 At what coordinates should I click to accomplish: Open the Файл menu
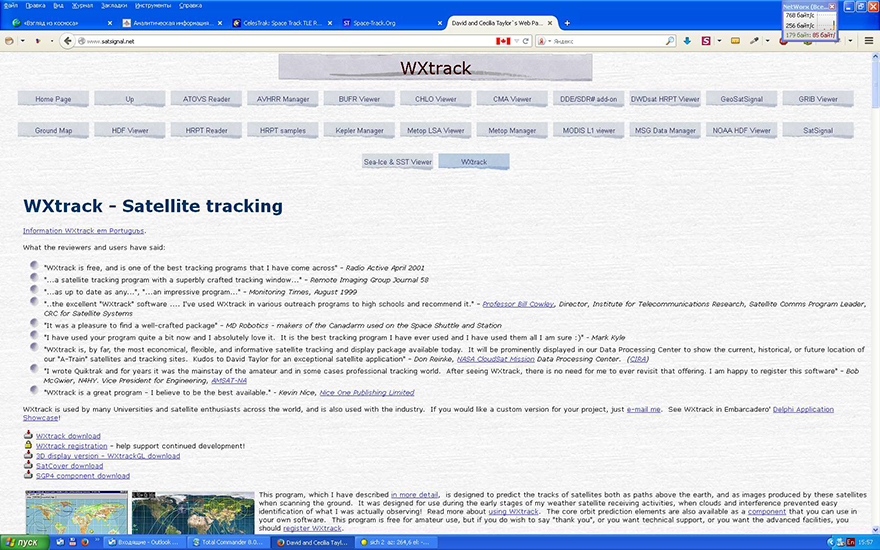[x=10, y=6]
